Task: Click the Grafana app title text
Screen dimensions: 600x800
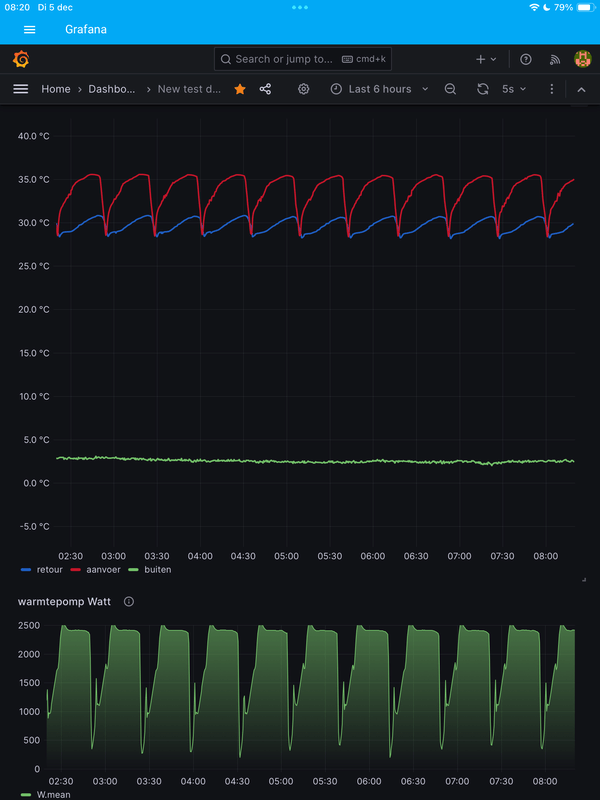Action: [x=86, y=29]
